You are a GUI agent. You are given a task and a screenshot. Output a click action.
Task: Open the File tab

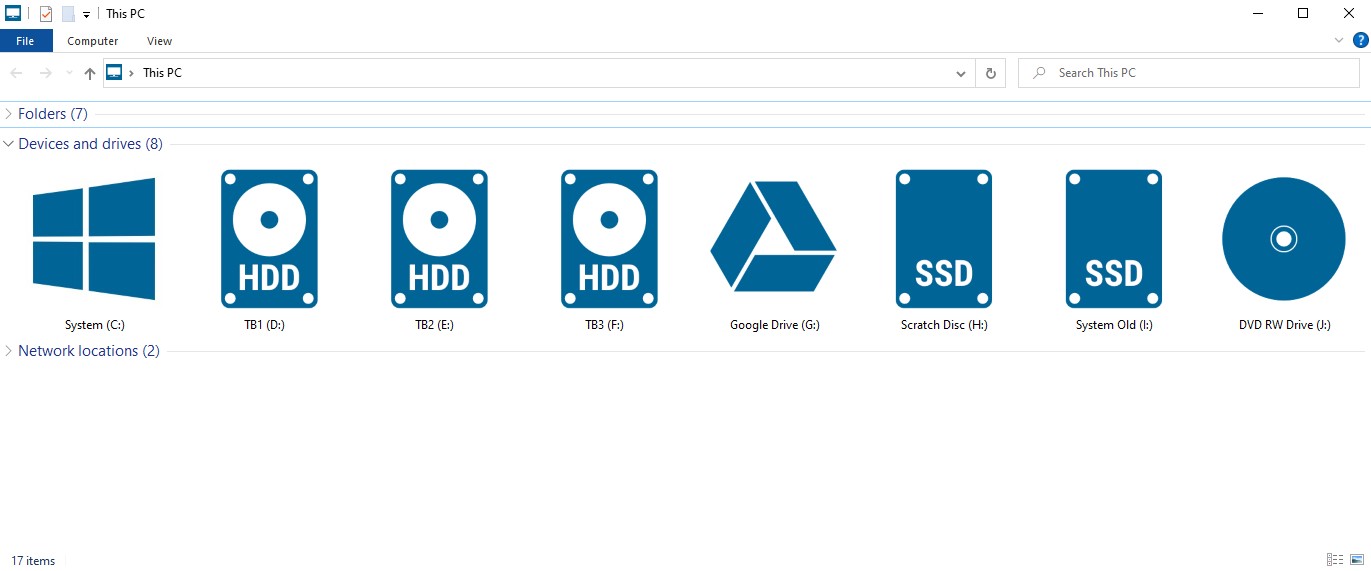pos(26,41)
